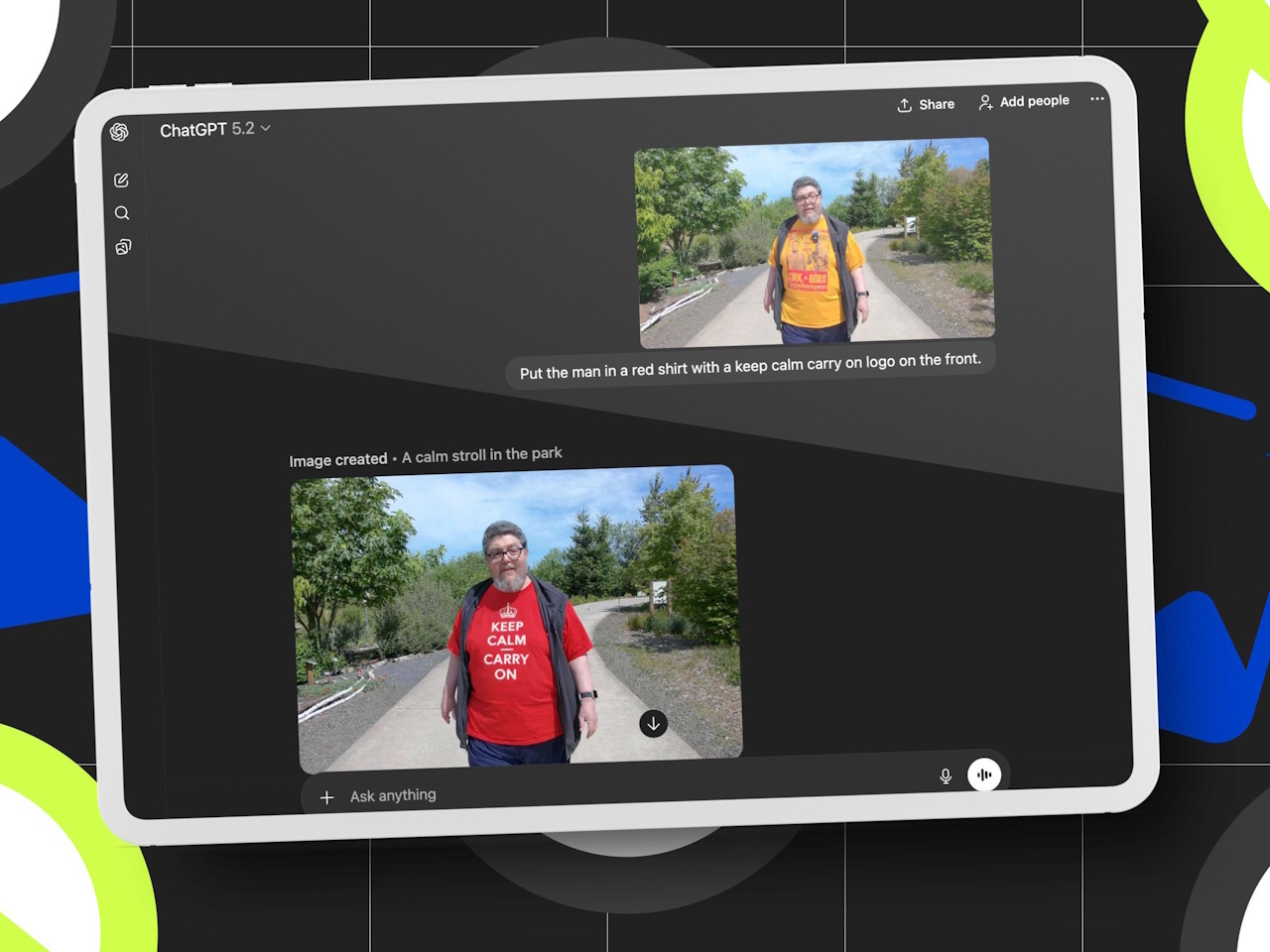Click the 'A calm stroll in the park' title
Screen dimensions: 1270x952
(x=482, y=455)
